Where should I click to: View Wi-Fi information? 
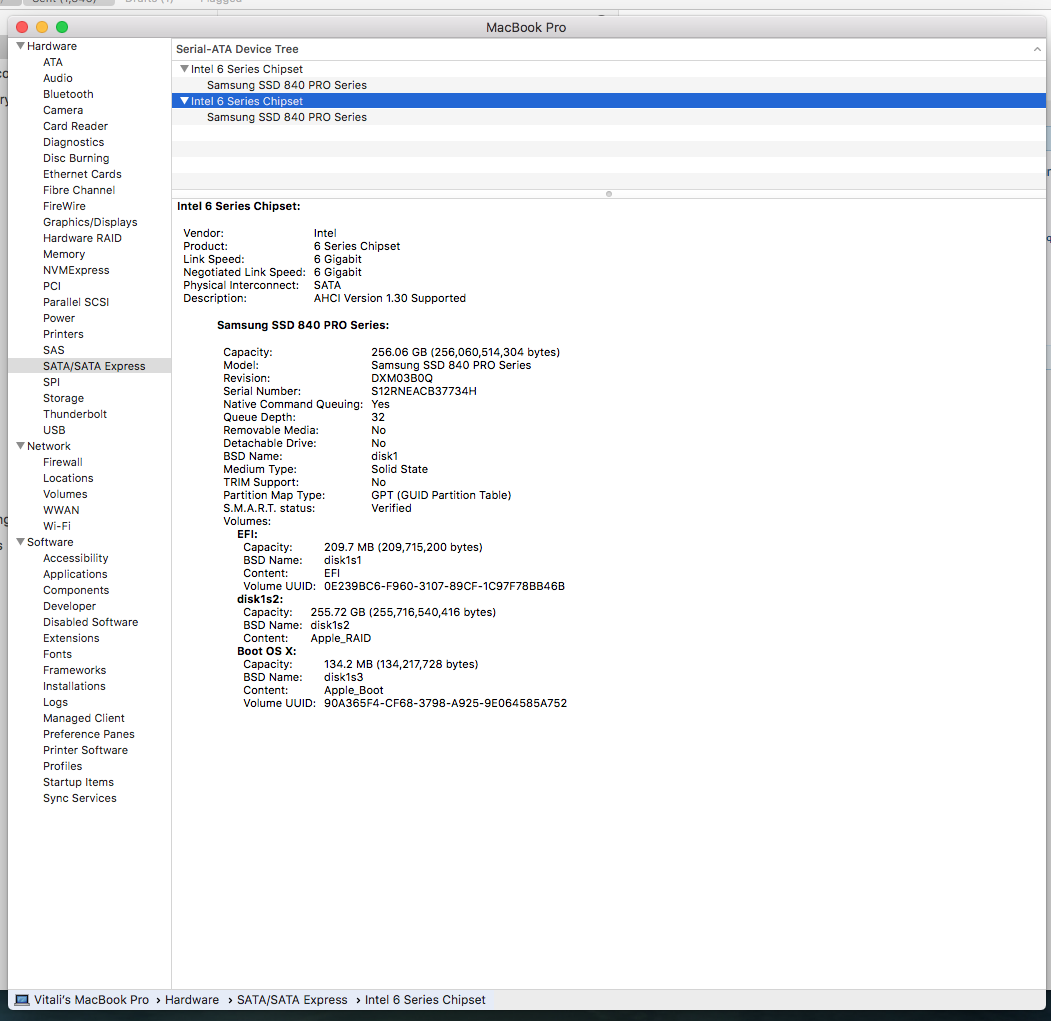tap(57, 526)
